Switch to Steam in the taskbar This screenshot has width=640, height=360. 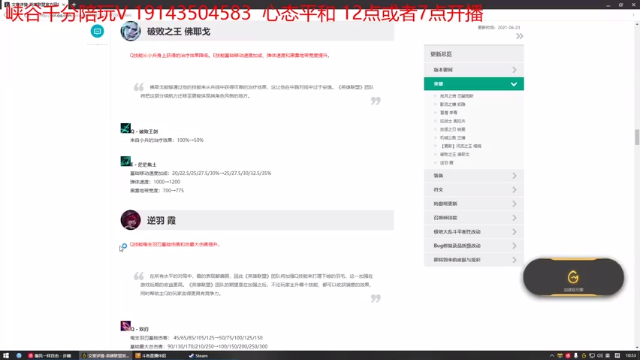pyautogui.click(x=198, y=356)
